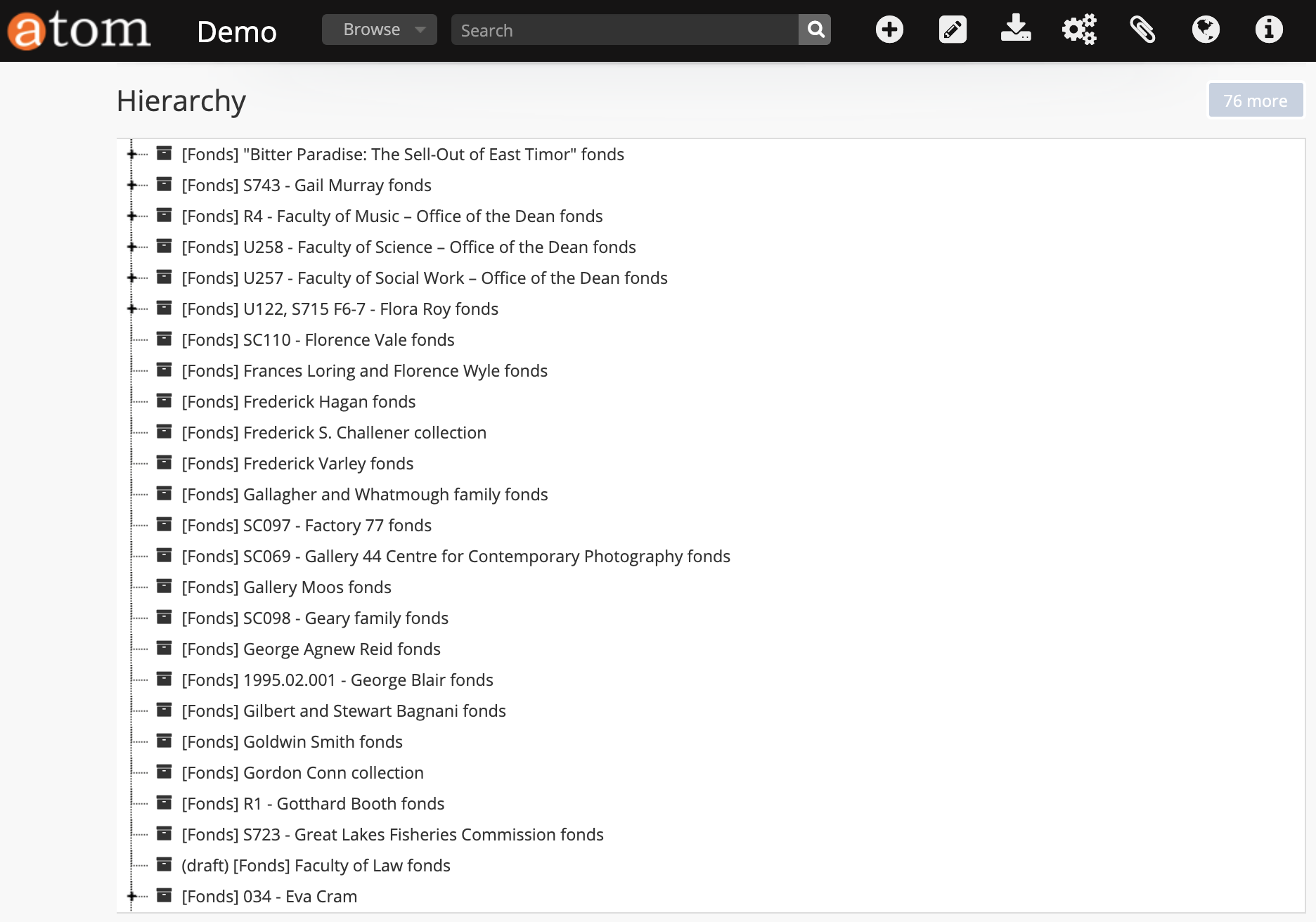Open the Browse dropdown menu
Image resolution: width=1316 pixels, height=922 pixels.
(x=379, y=30)
